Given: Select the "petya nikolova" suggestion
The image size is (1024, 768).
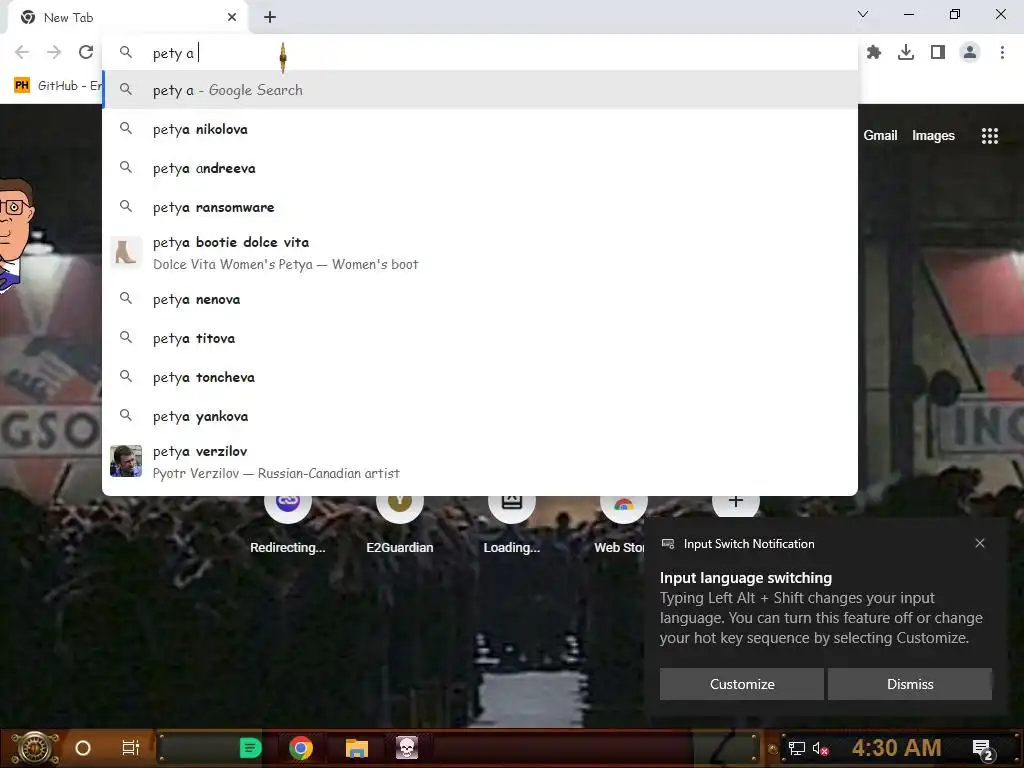Looking at the screenshot, I should (480, 129).
